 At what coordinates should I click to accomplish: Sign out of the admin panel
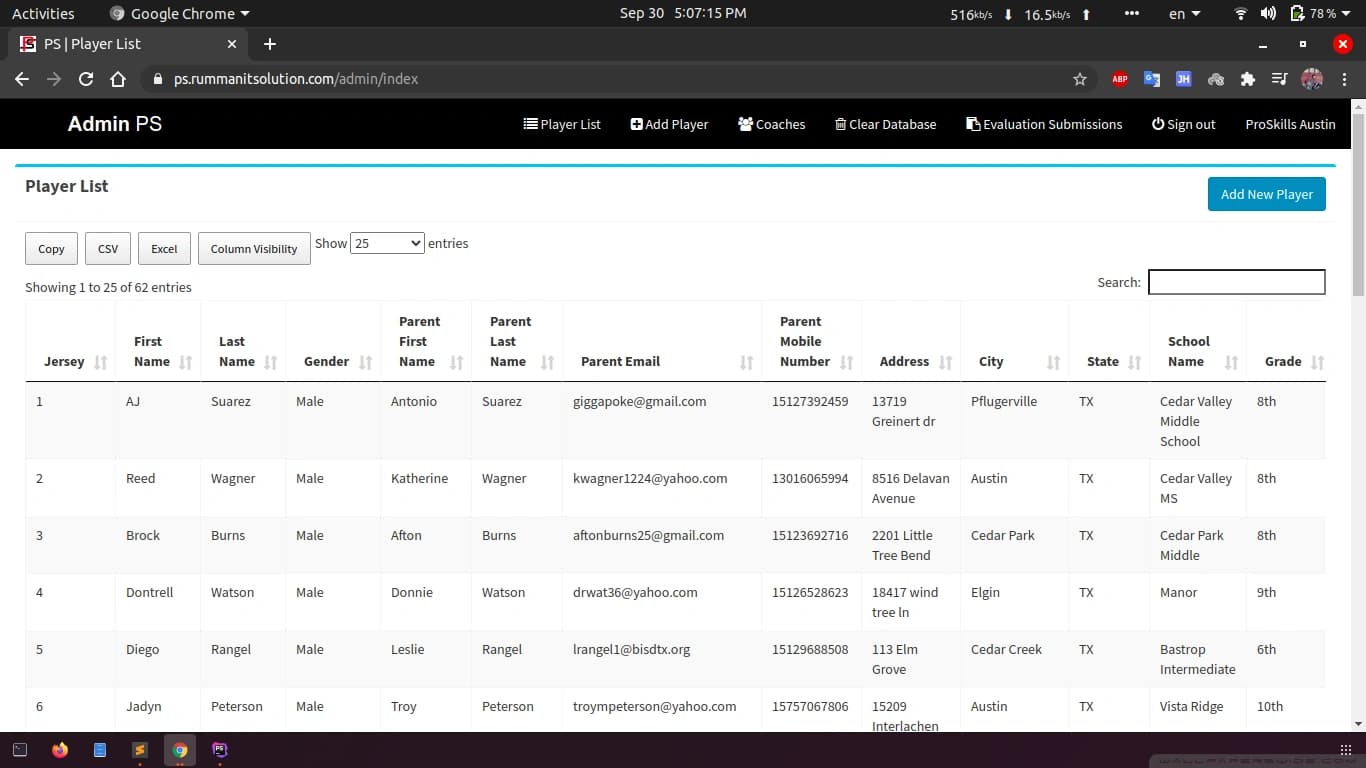(x=1183, y=124)
